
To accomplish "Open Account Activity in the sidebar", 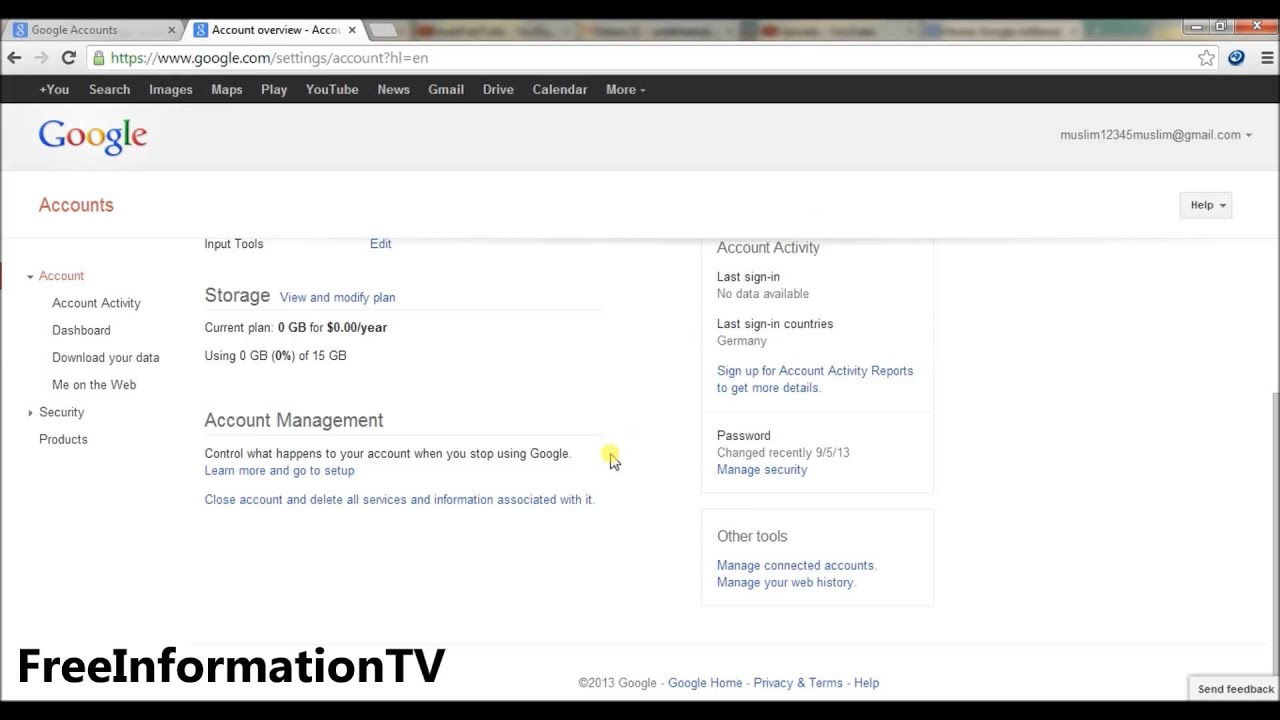I will [96, 303].
